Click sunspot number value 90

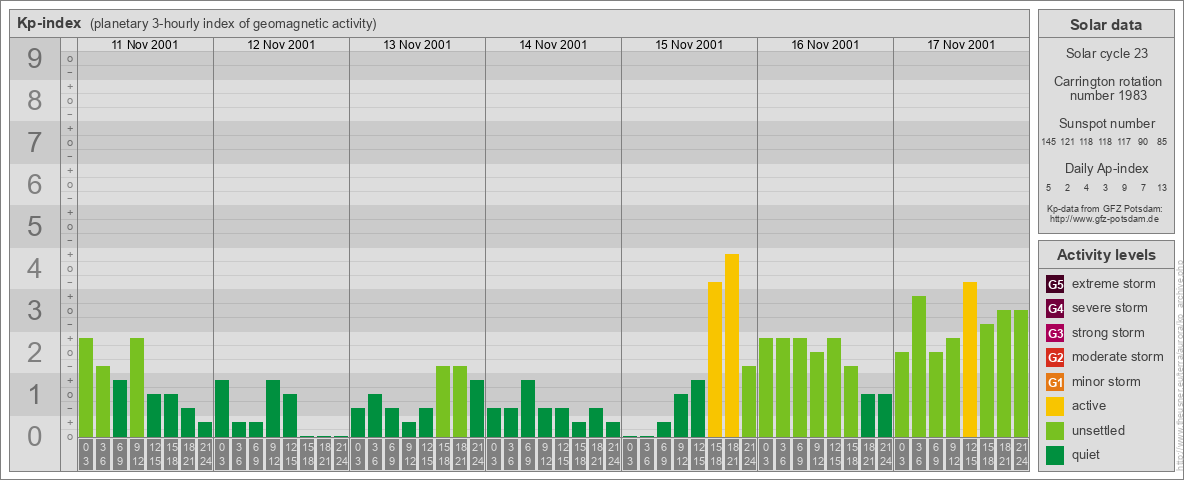tap(1143, 142)
